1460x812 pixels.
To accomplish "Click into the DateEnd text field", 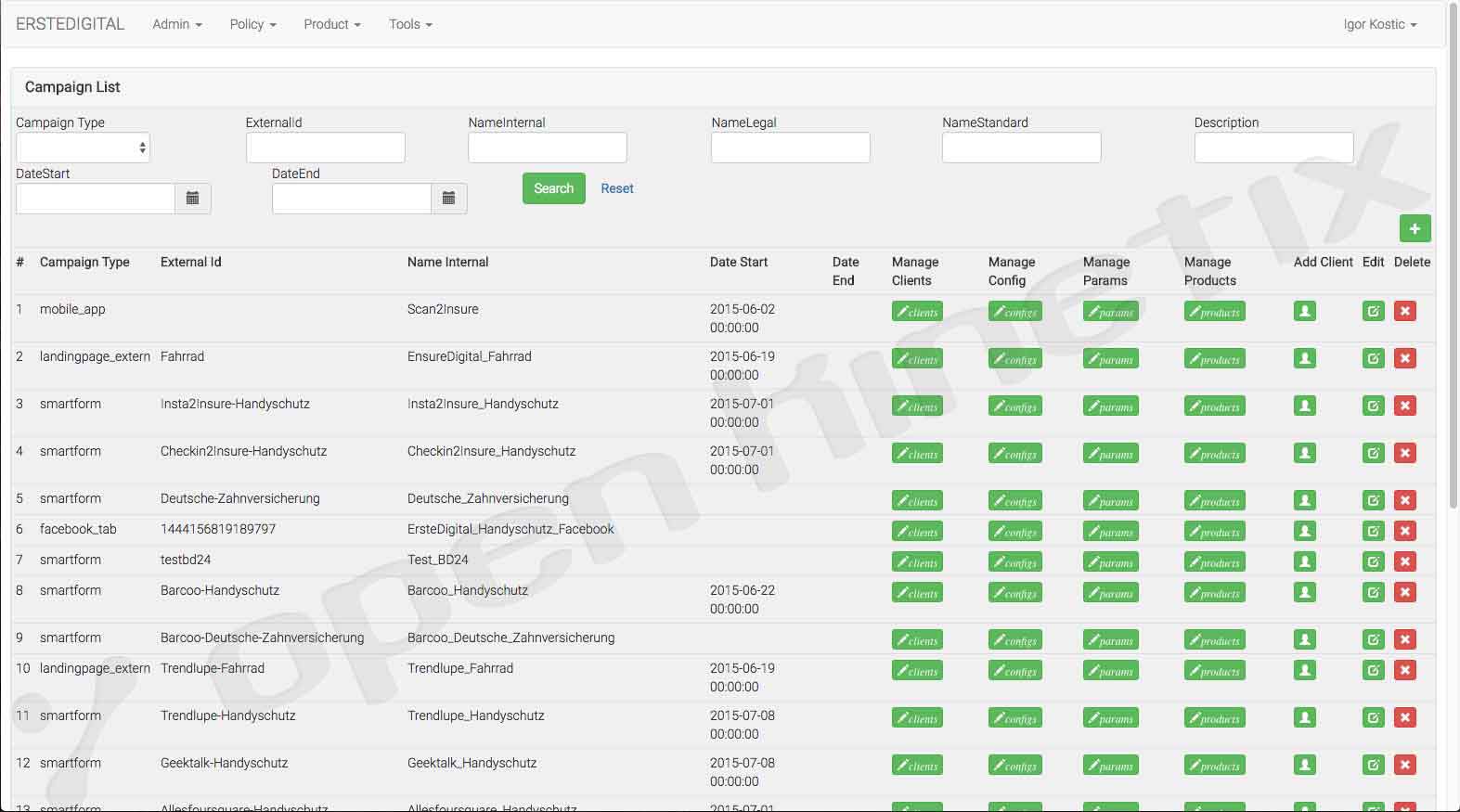I will click(352, 199).
